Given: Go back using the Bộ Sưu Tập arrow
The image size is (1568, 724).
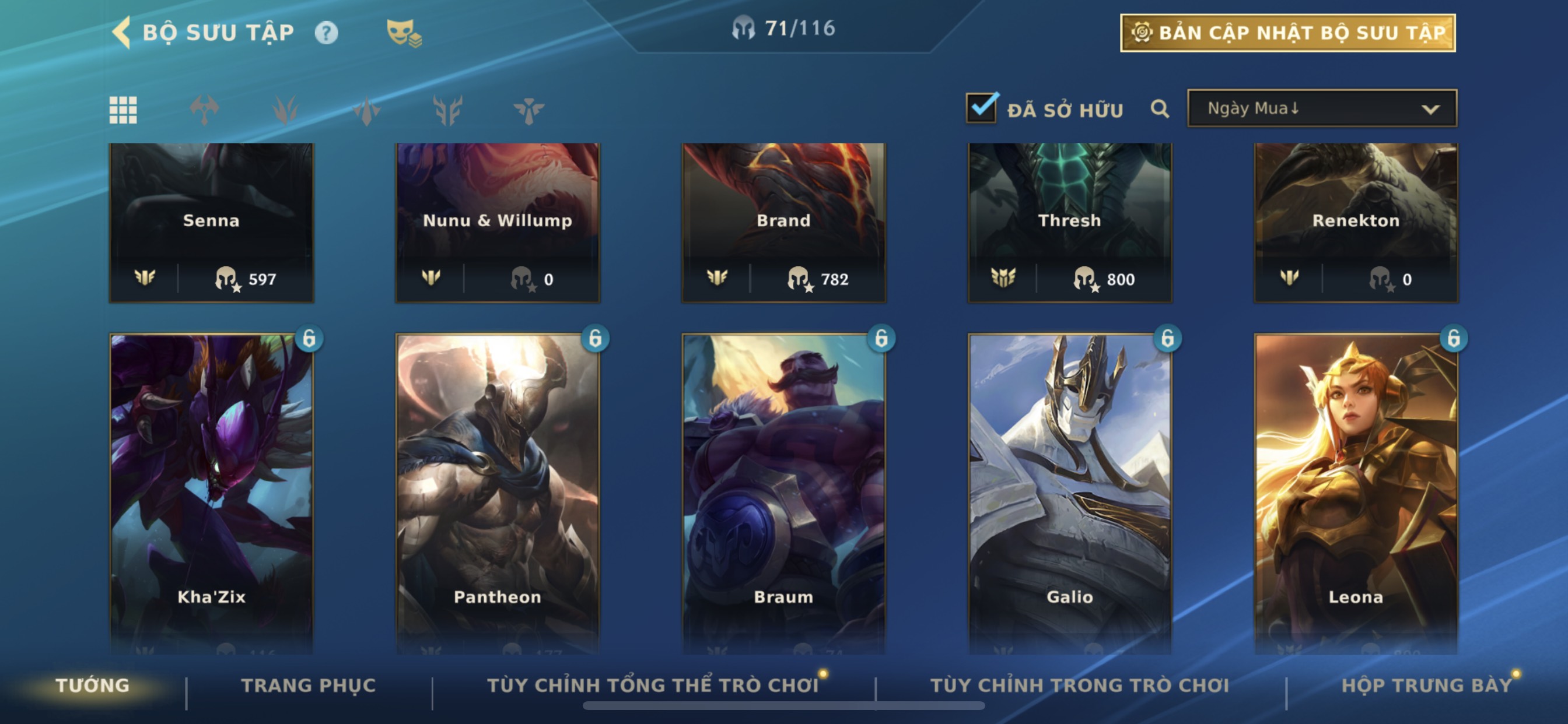Looking at the screenshot, I should pyautogui.click(x=122, y=32).
